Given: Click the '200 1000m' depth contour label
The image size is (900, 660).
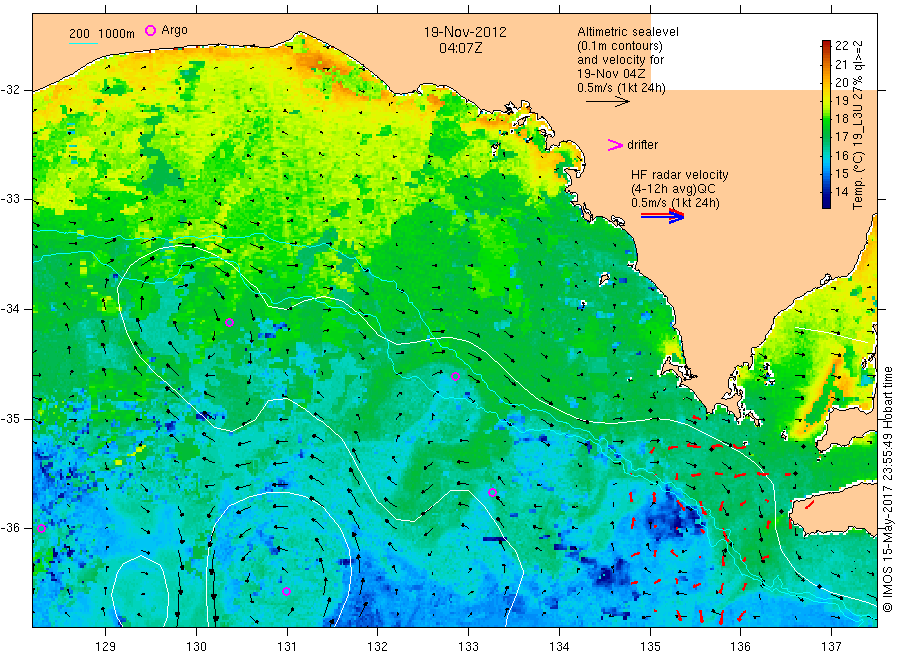Looking at the screenshot, I should click(x=102, y=34).
